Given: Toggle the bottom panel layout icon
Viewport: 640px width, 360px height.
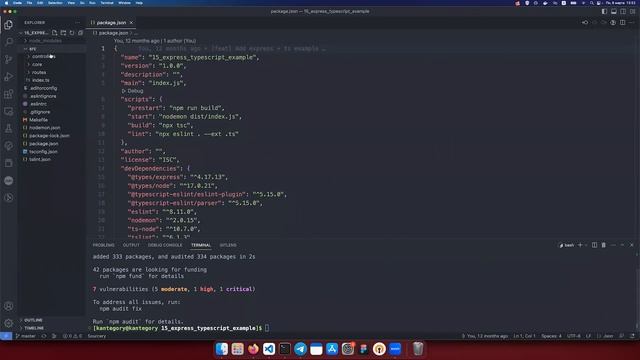Looking at the screenshot, I should (x=613, y=11).
